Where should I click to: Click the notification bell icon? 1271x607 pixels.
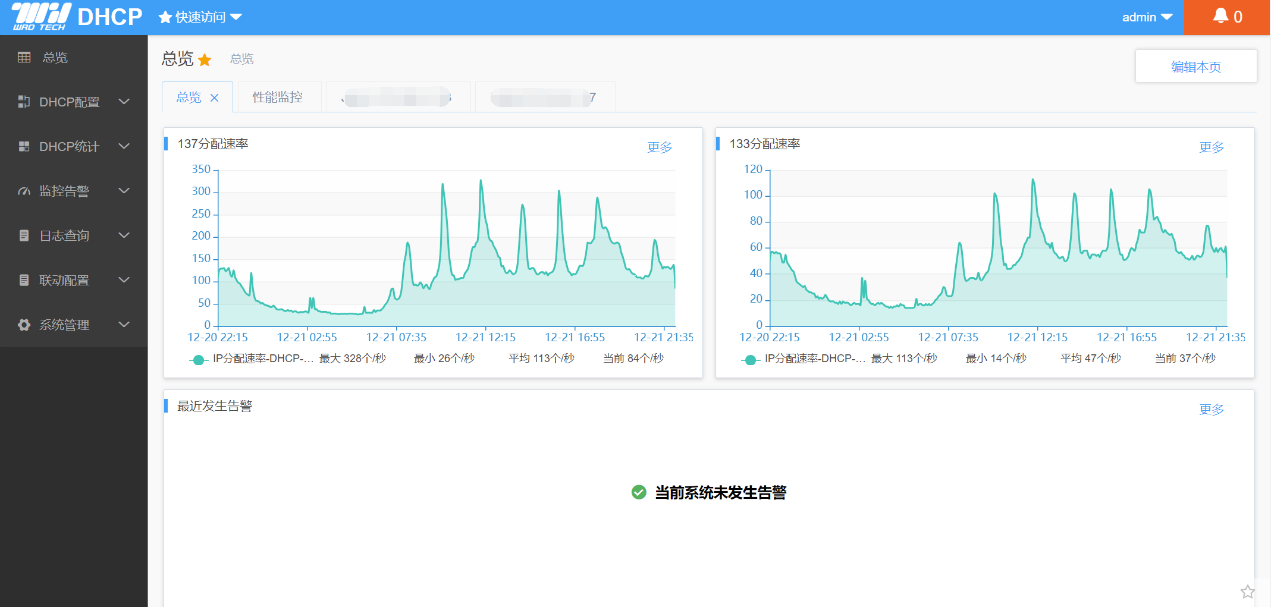(x=1220, y=17)
